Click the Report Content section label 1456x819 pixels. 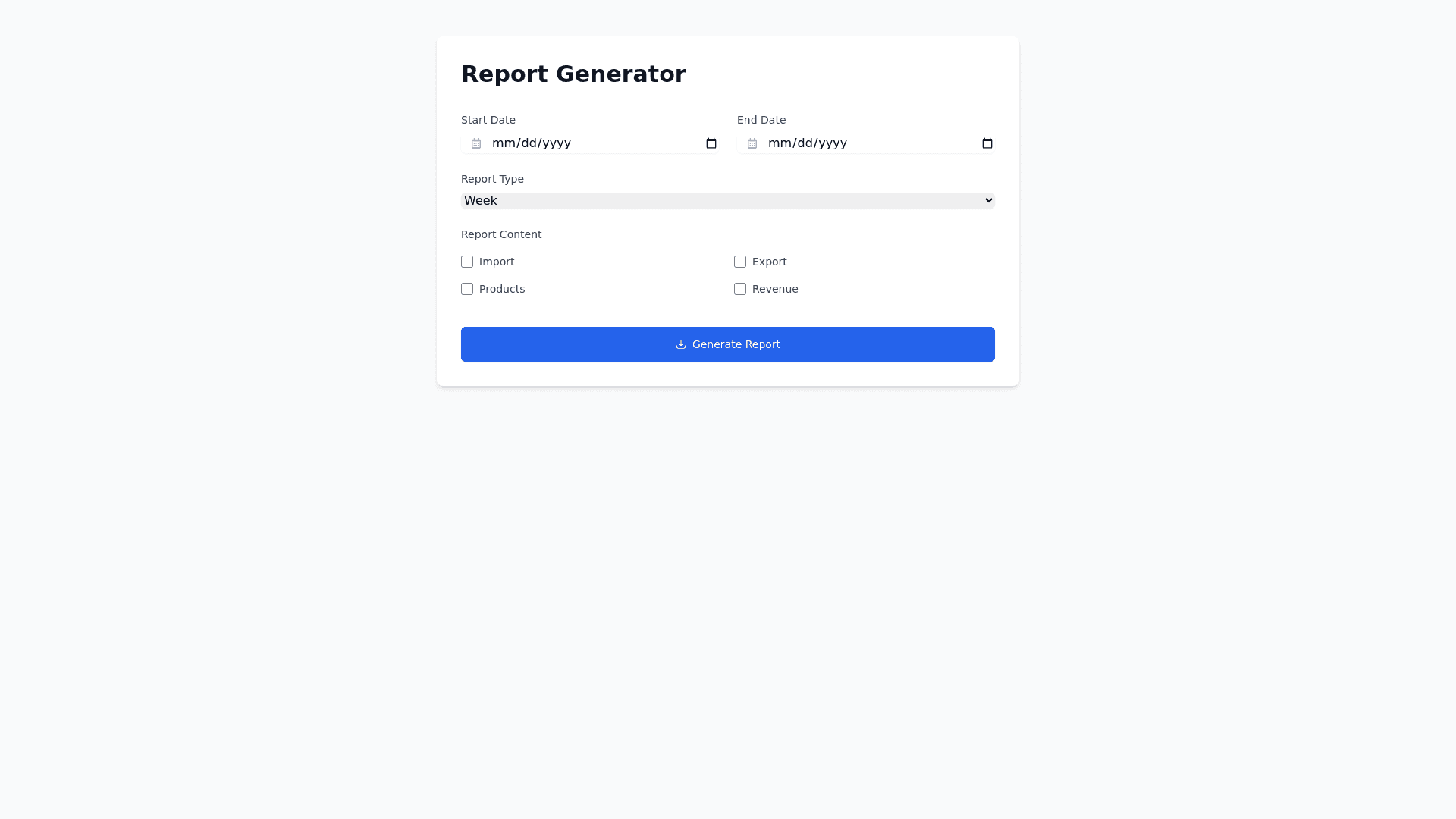500,234
